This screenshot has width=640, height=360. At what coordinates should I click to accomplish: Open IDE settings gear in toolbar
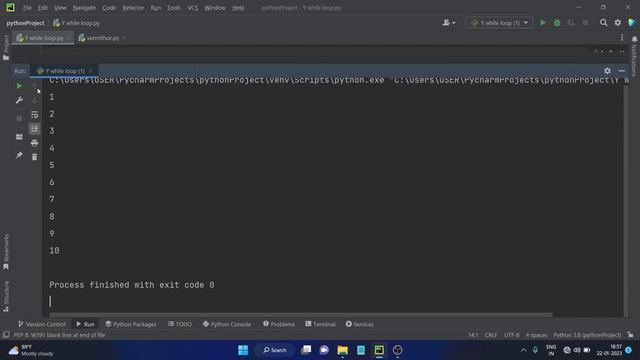tap(618, 23)
